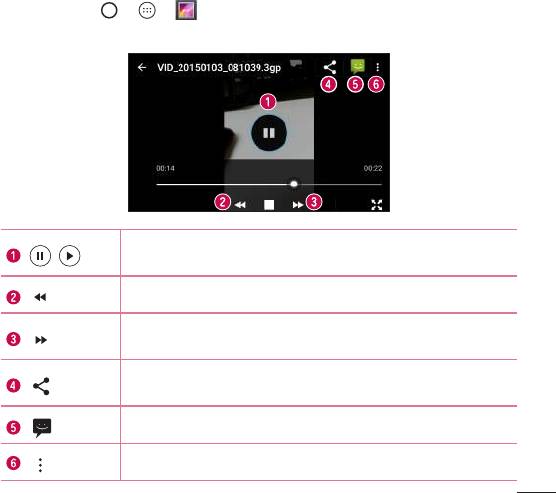Open the apps grid icon at top
Image resolution: width=556 pixels, height=493 pixels.
click(x=147, y=10)
